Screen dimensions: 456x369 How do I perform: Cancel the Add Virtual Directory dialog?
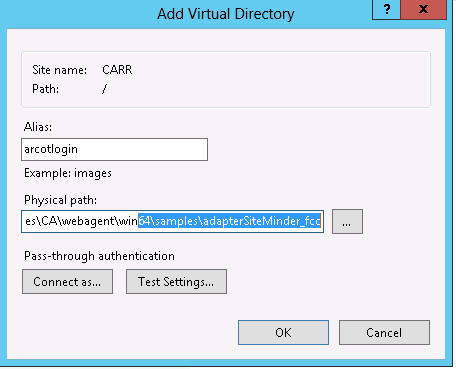click(x=384, y=332)
